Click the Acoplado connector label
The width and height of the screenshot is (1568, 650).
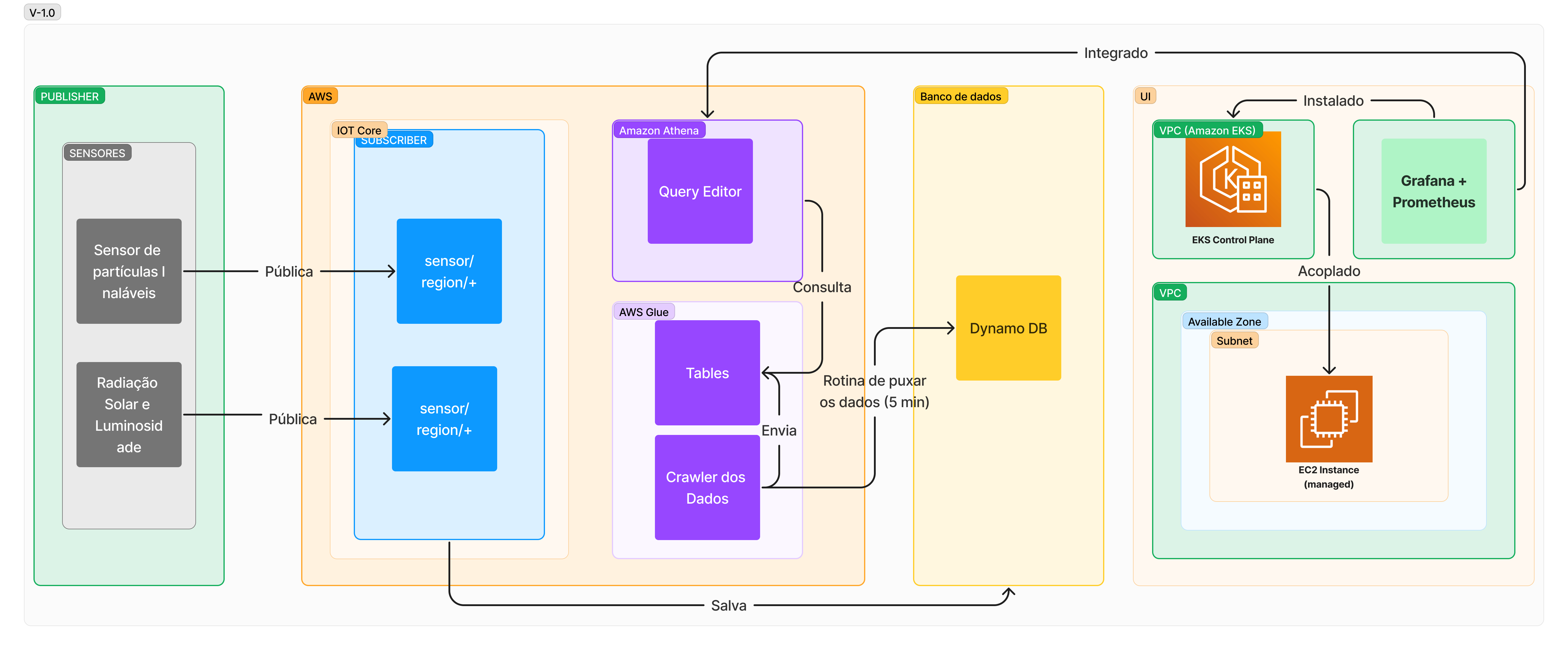pos(1329,271)
